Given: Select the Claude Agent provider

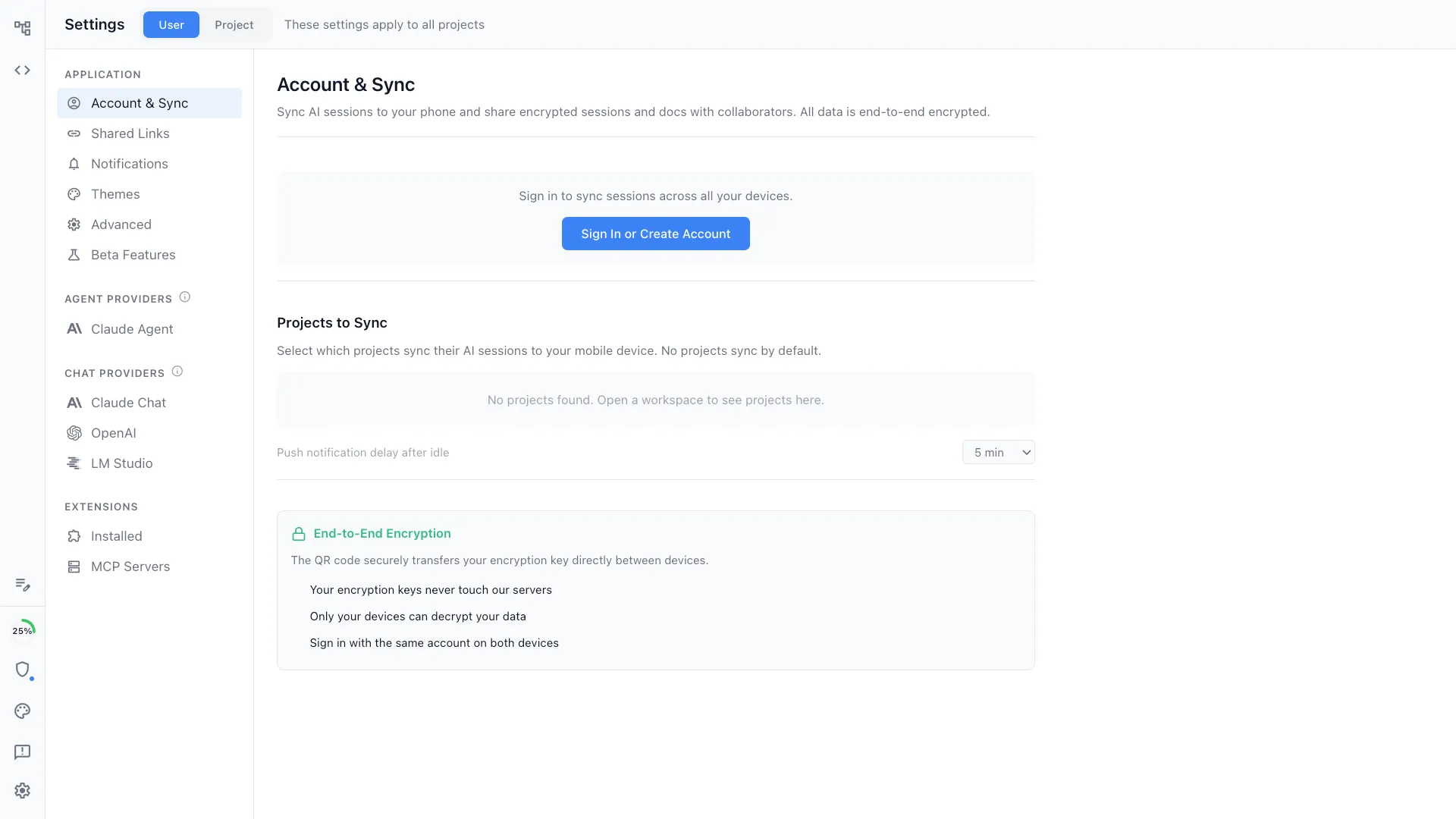Looking at the screenshot, I should pyautogui.click(x=133, y=329).
